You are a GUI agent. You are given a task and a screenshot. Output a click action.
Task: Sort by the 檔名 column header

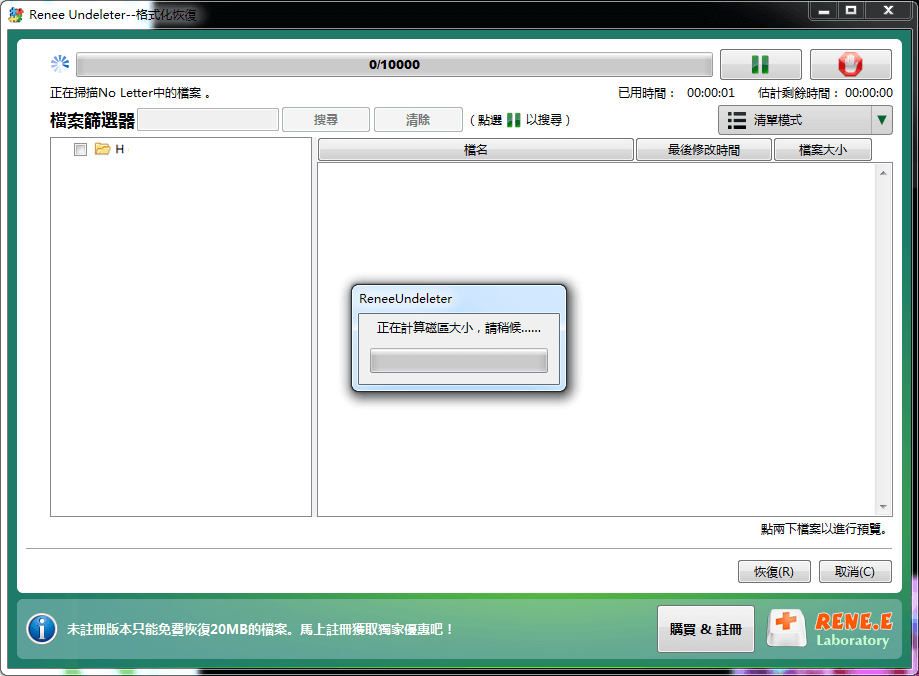tap(475, 150)
